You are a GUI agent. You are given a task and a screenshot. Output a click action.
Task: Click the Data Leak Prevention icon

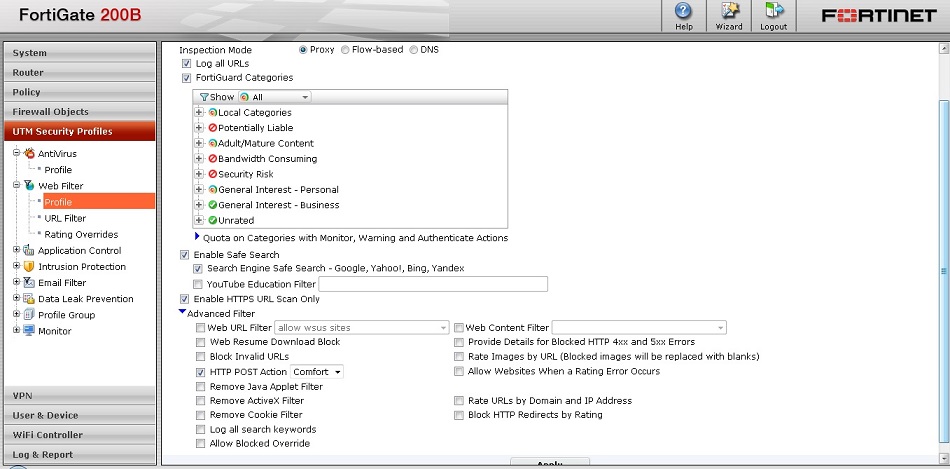tap(29, 299)
